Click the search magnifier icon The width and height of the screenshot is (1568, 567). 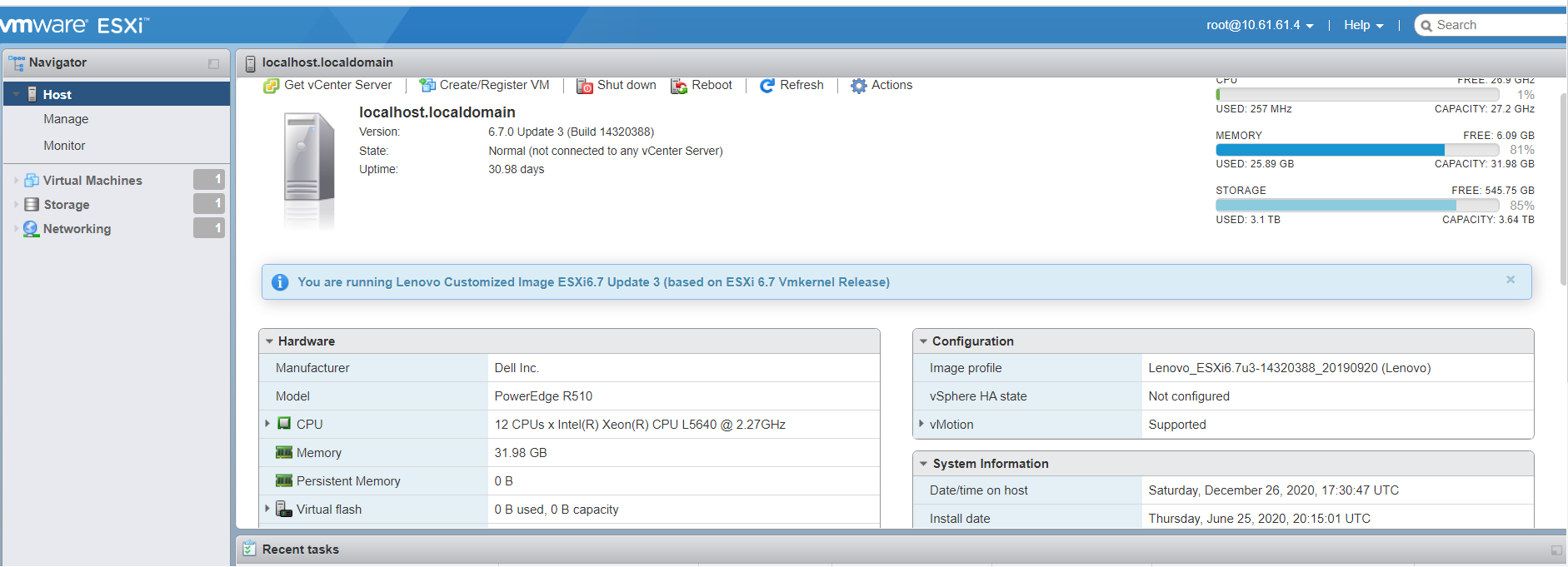(x=1426, y=26)
